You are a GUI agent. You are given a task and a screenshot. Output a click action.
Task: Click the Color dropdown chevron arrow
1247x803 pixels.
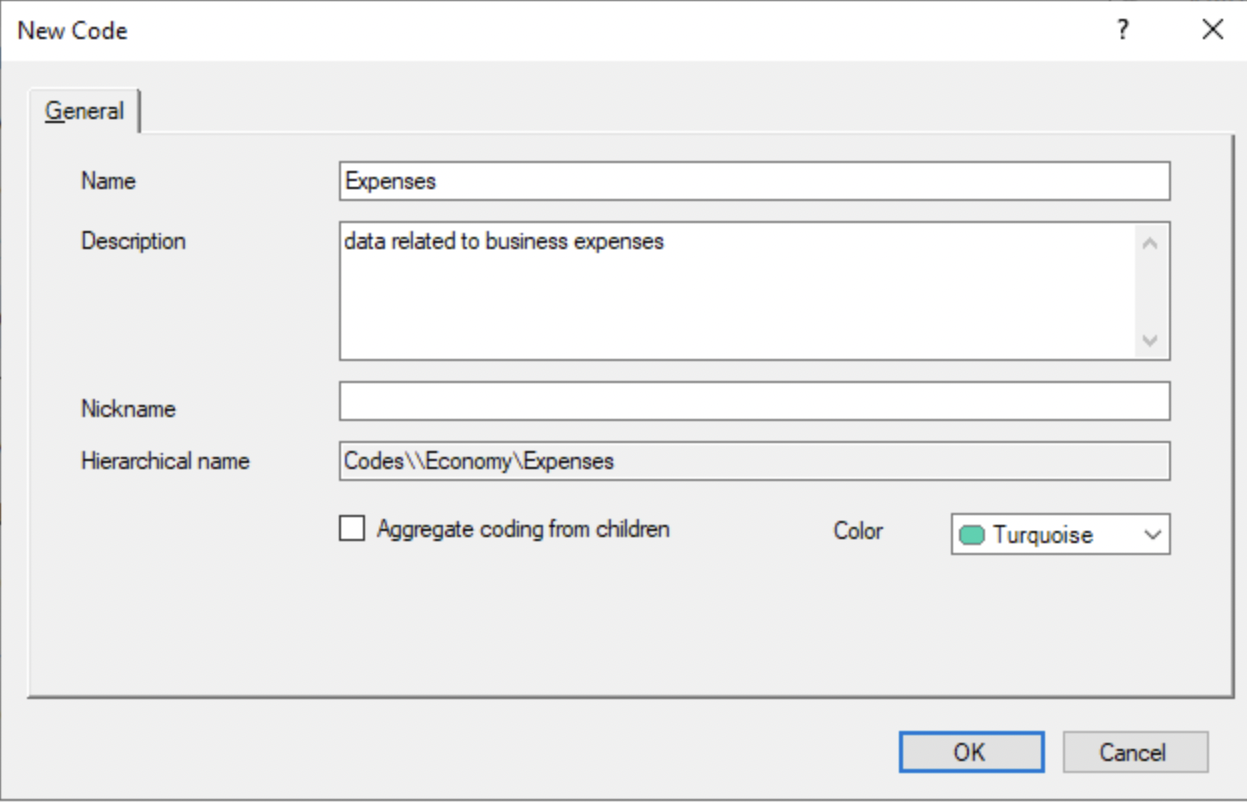(x=1151, y=534)
